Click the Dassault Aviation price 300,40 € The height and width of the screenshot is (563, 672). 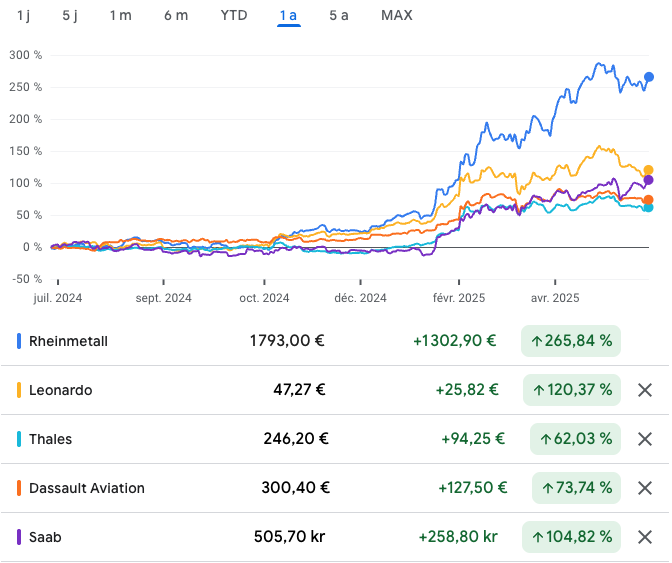pyautogui.click(x=296, y=488)
